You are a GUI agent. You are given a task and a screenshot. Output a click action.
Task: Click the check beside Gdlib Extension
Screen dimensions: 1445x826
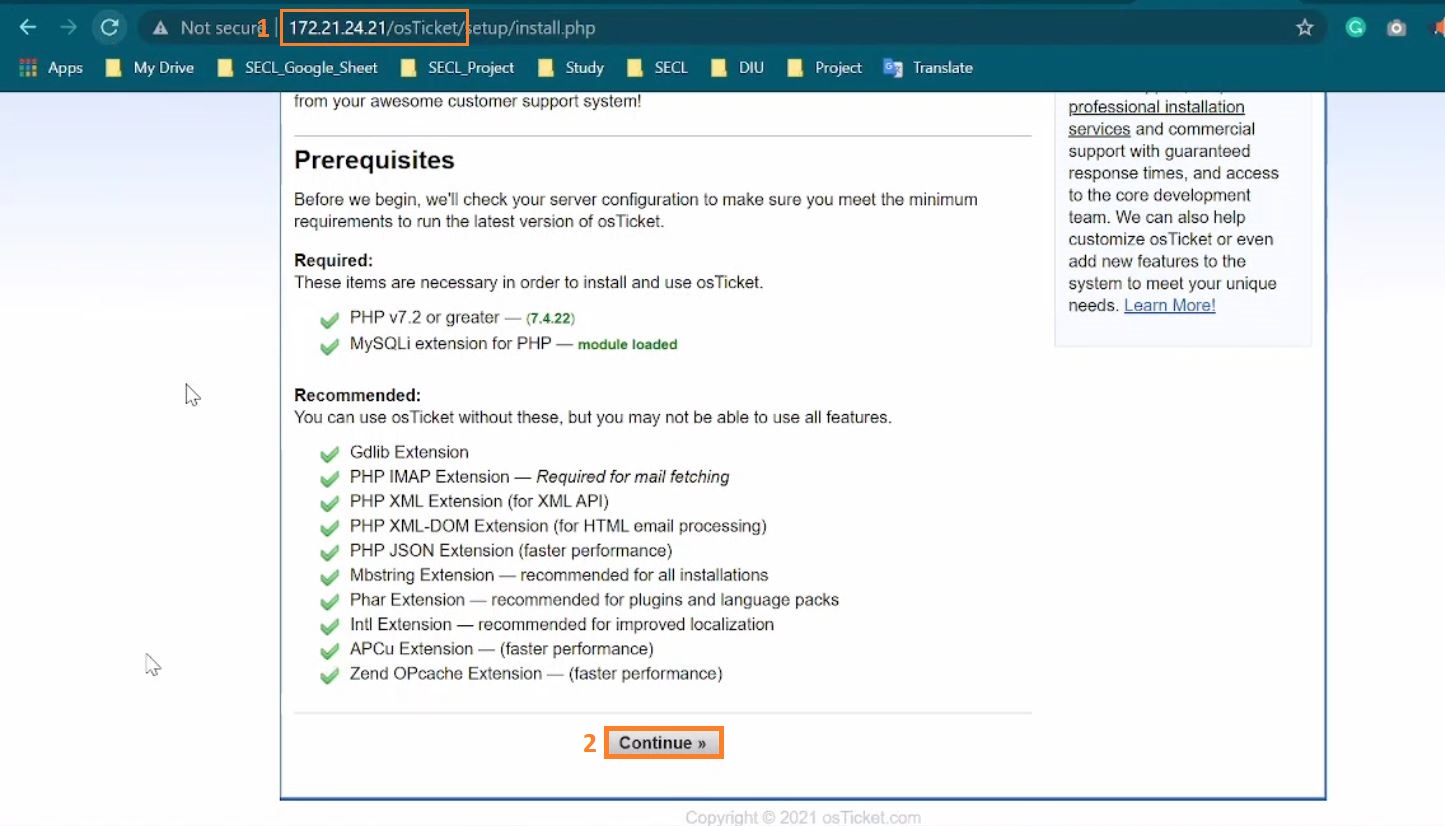click(329, 454)
